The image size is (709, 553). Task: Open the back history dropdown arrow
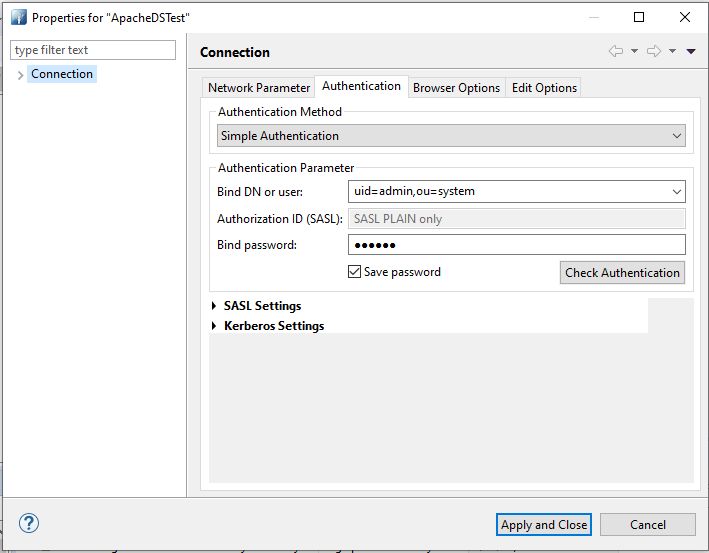[634, 51]
